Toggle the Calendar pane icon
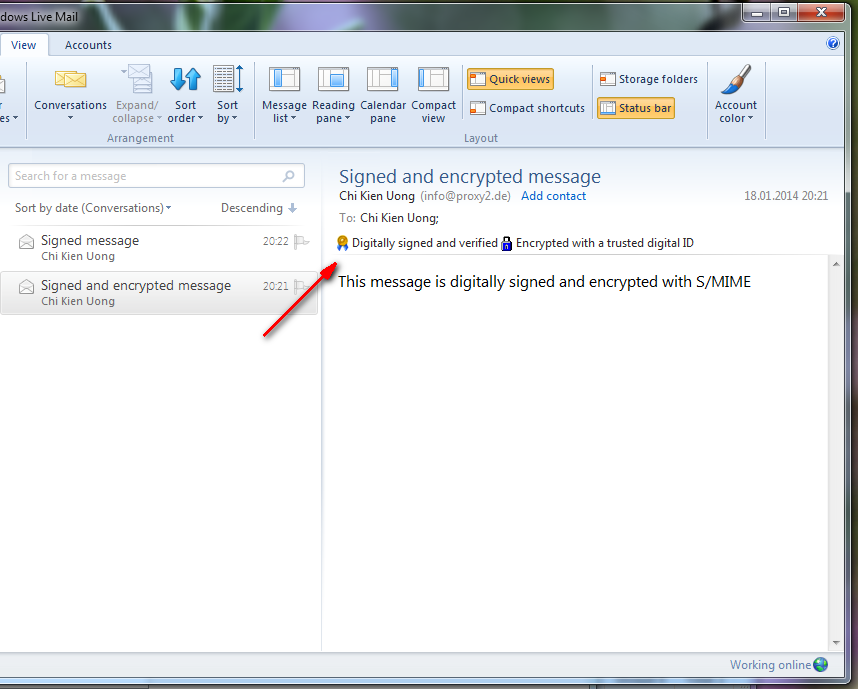Viewport: 858px width, 689px height. [x=382, y=79]
